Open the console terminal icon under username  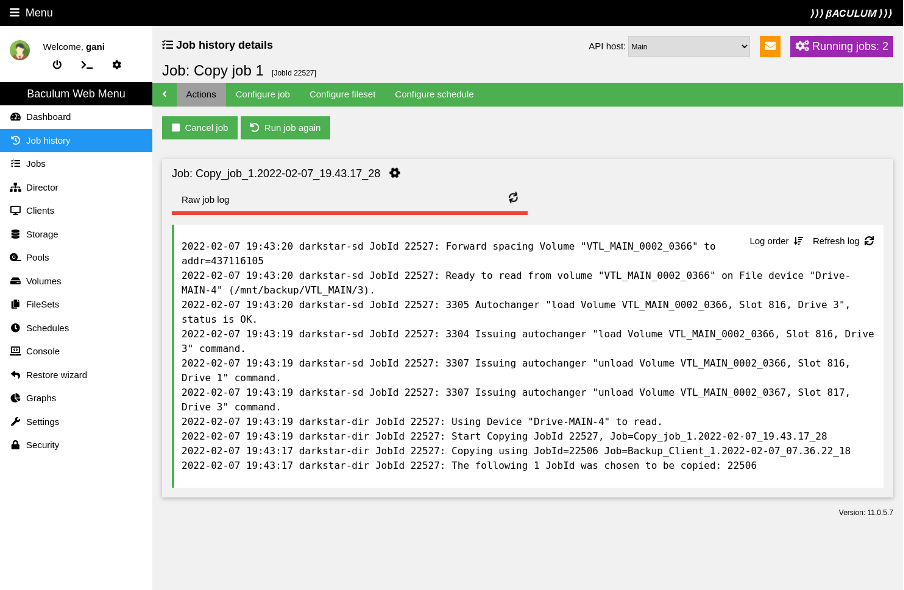click(x=87, y=65)
